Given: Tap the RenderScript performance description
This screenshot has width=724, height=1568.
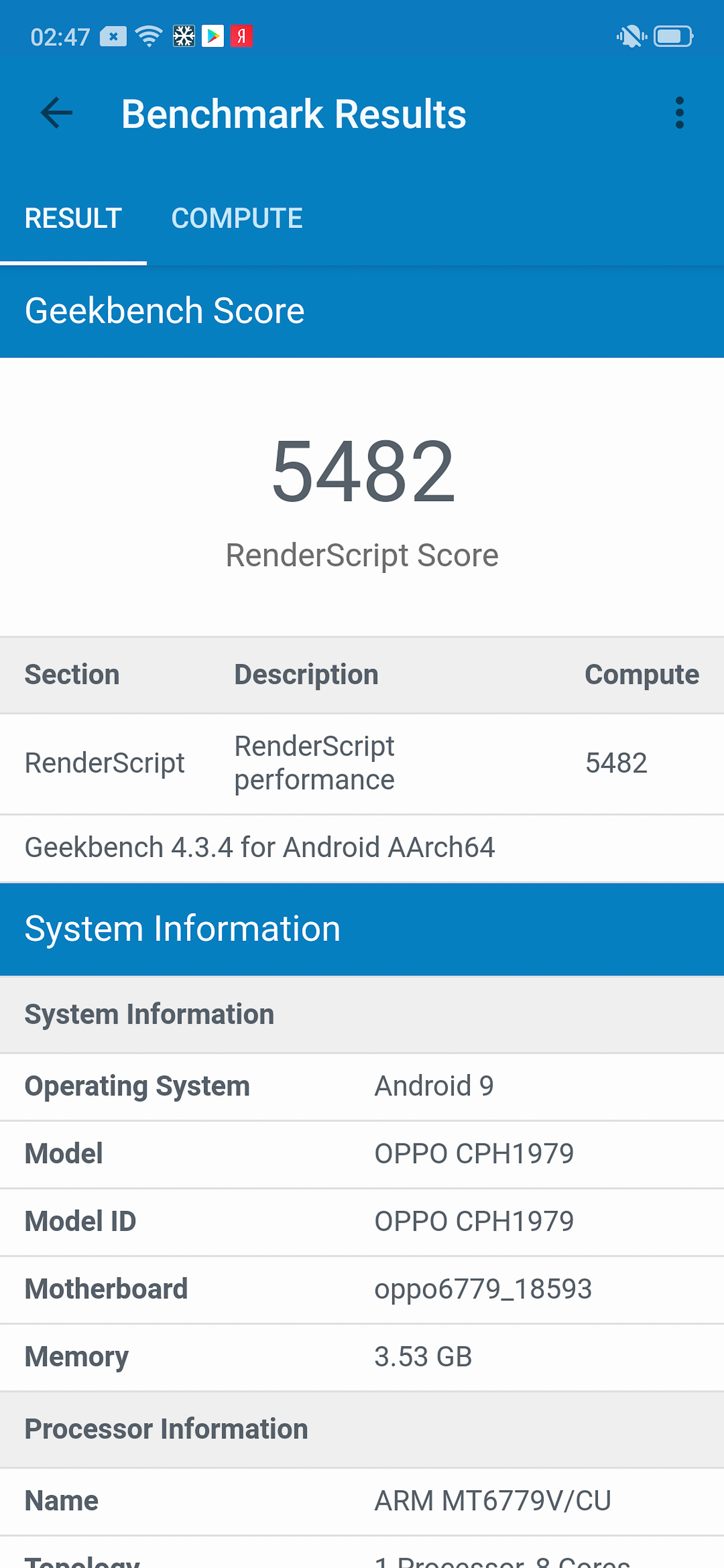Looking at the screenshot, I should (x=315, y=763).
